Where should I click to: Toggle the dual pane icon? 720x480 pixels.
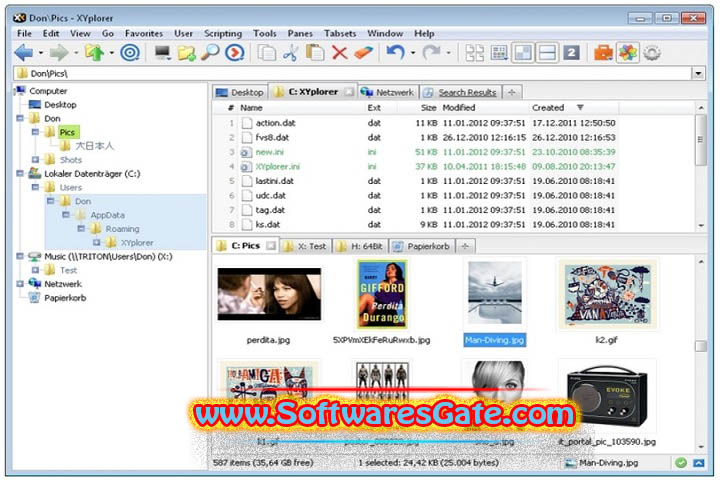coord(523,53)
